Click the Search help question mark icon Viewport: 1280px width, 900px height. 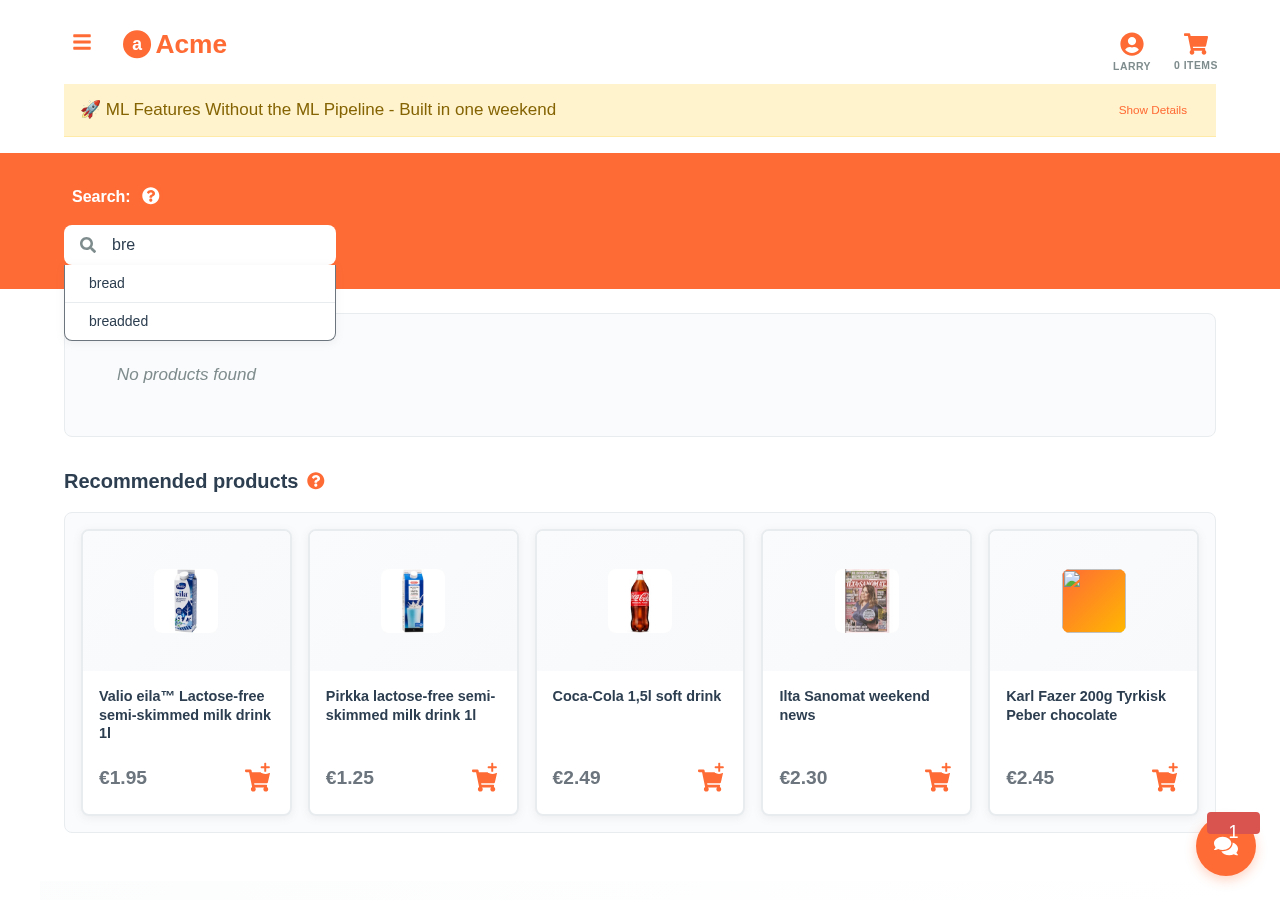tap(151, 196)
